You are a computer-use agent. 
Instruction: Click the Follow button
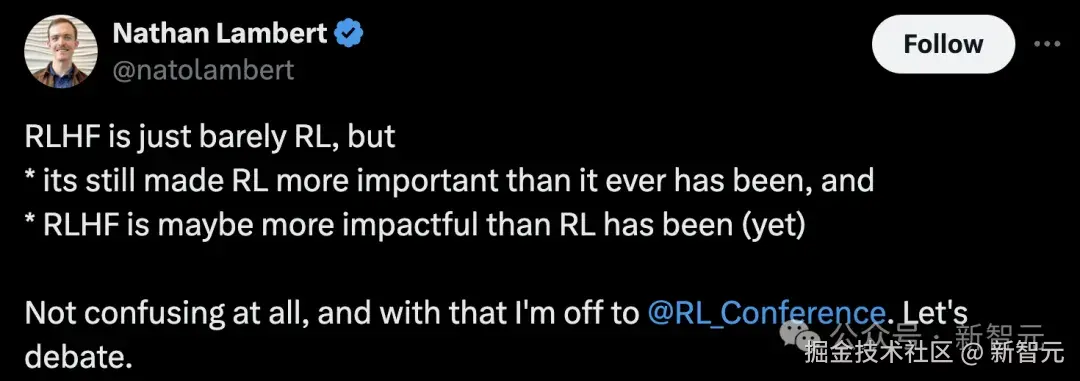click(x=943, y=44)
